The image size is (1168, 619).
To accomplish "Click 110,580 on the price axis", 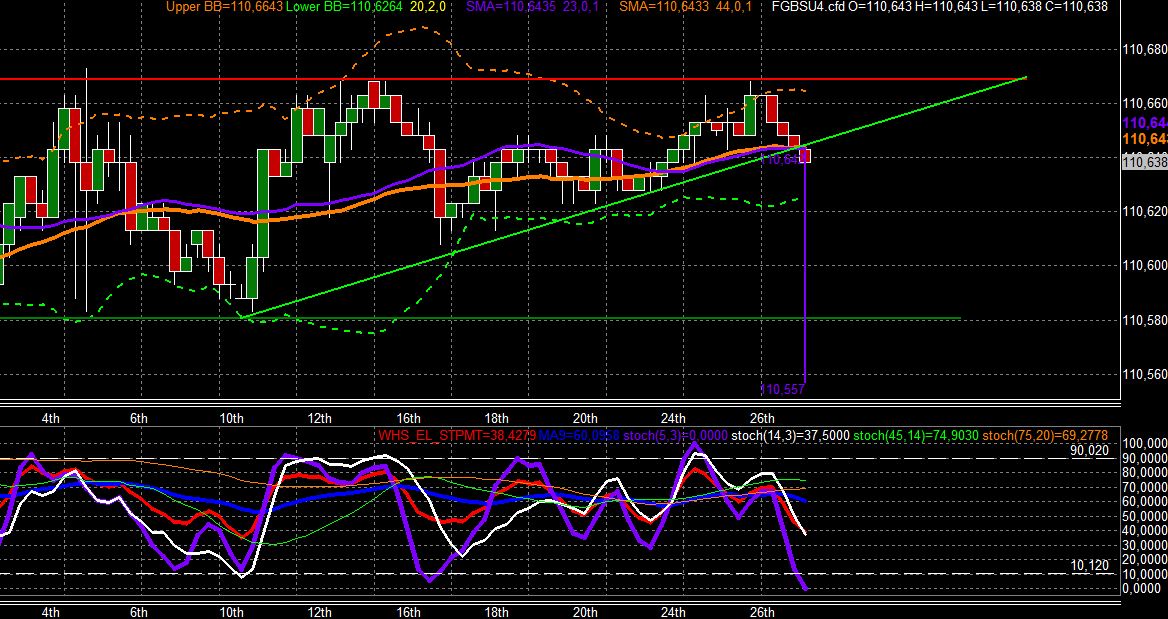I will tap(1144, 320).
